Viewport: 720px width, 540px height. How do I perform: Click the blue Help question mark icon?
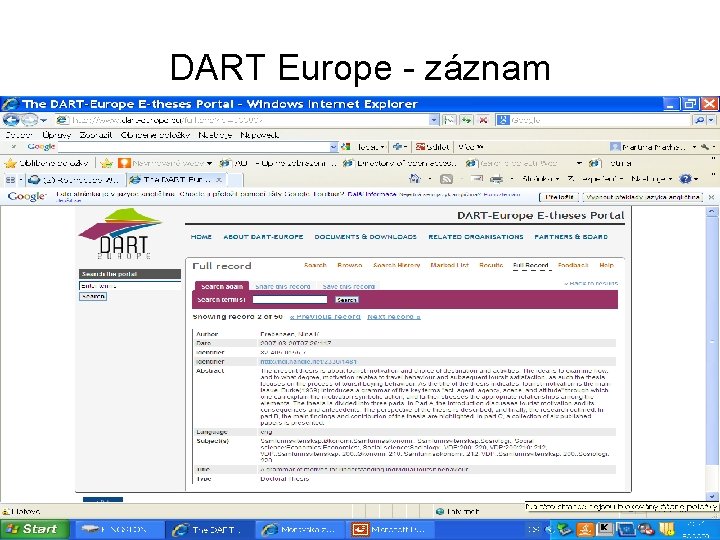[x=686, y=179]
